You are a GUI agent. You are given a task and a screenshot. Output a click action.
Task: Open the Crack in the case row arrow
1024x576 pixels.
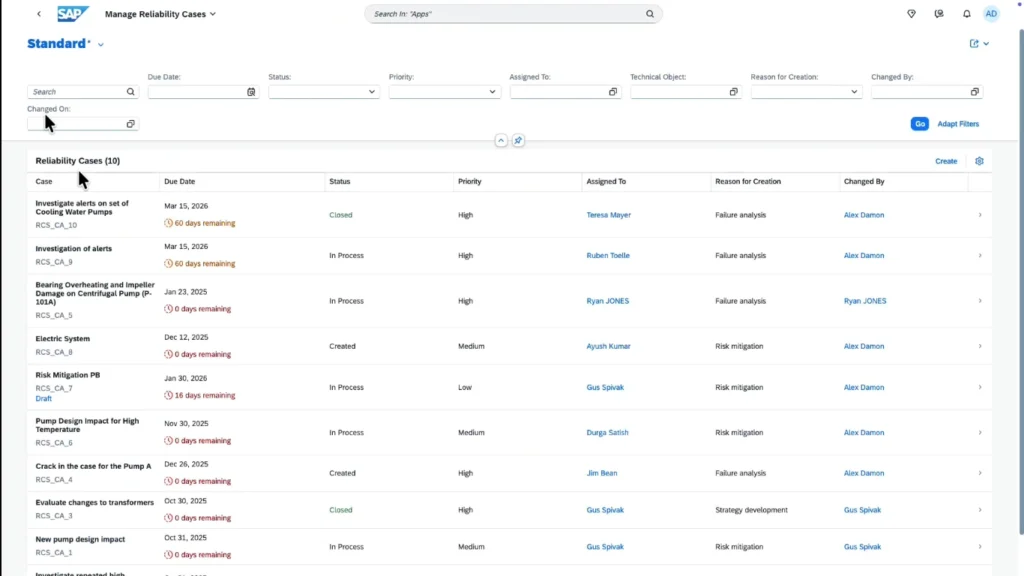pos(980,473)
